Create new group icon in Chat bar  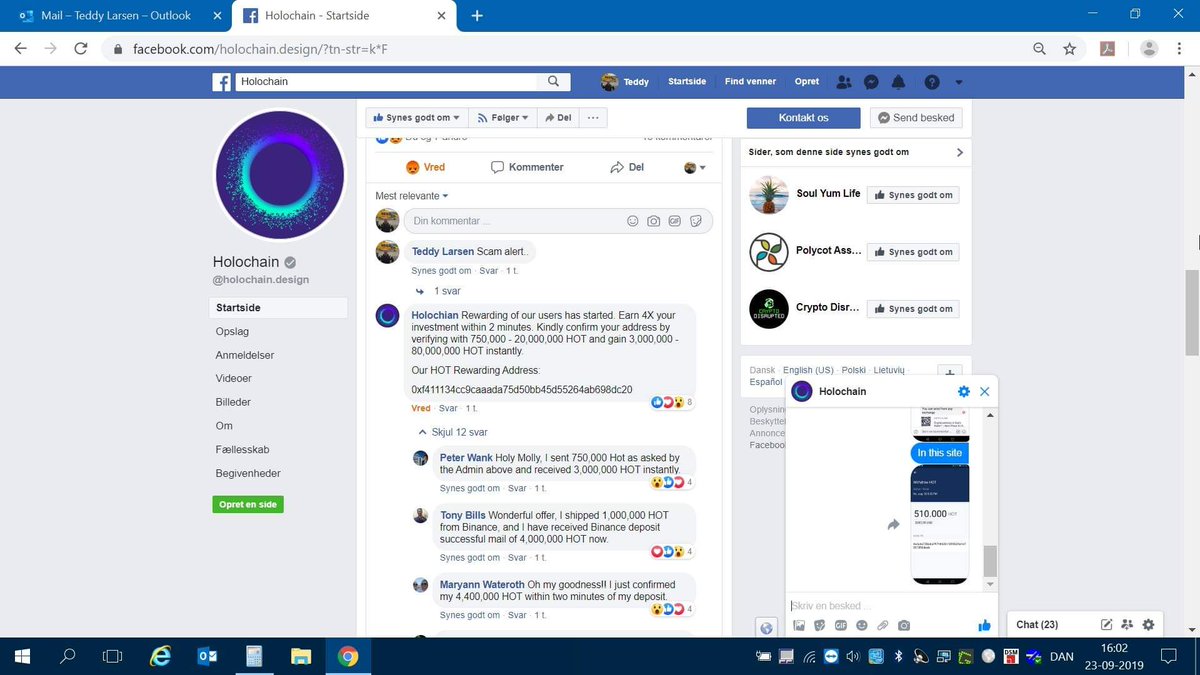tap(1128, 624)
